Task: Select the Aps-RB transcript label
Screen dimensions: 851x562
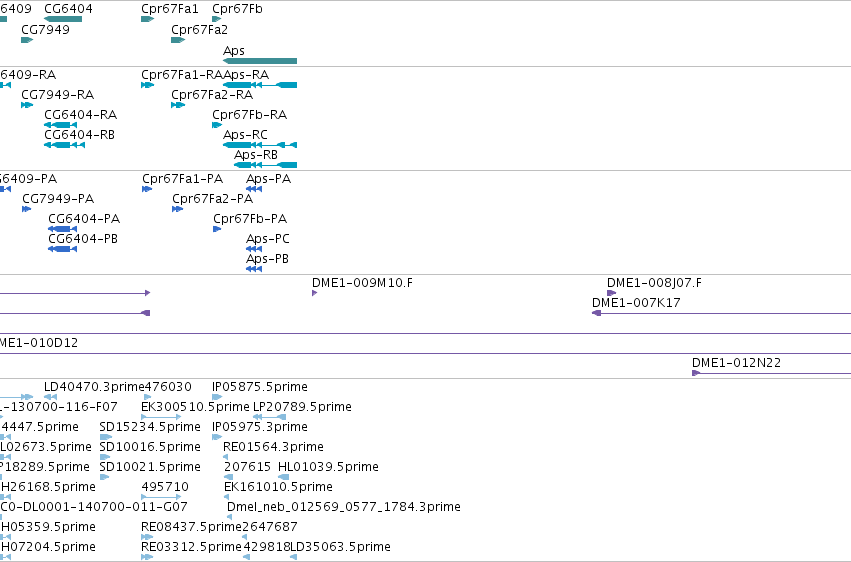Action: (256, 155)
